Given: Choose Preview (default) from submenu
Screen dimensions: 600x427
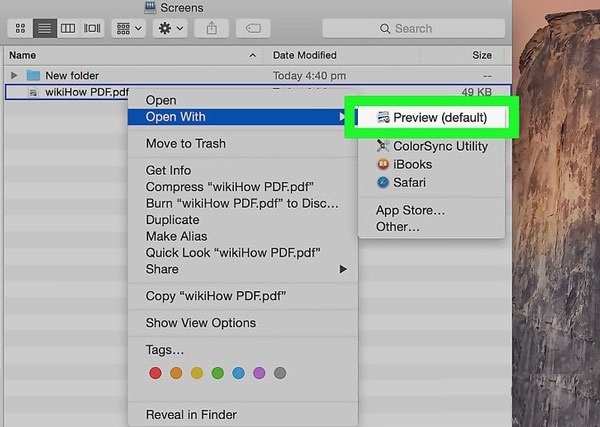Looking at the screenshot, I should tap(439, 118).
